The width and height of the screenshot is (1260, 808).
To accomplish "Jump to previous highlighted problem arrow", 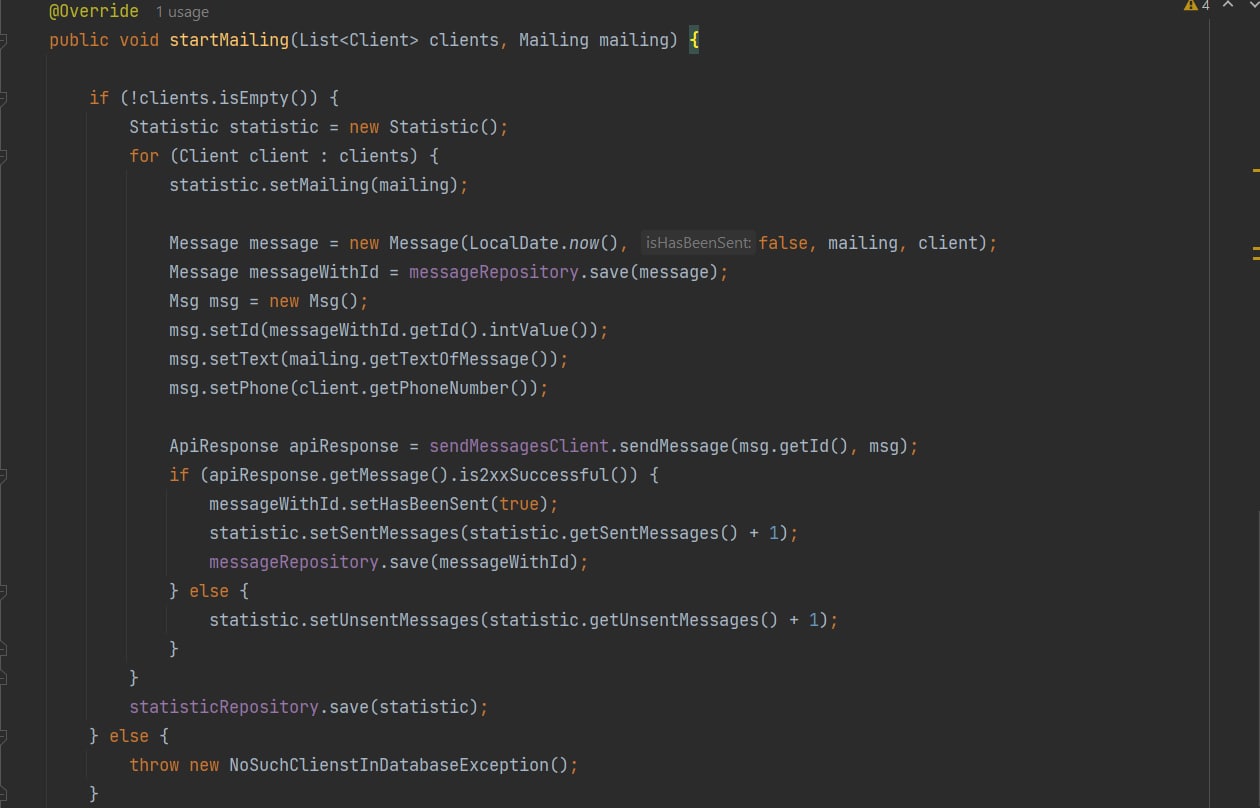I will click(1229, 5).
